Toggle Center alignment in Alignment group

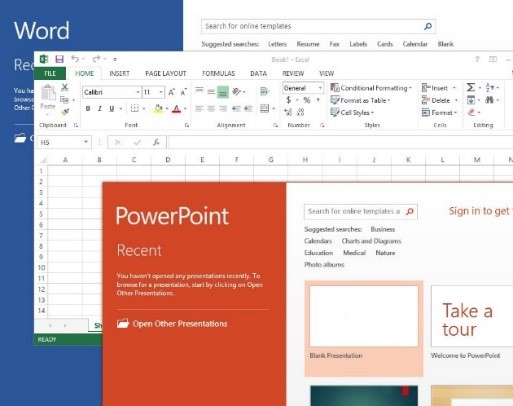[211, 109]
